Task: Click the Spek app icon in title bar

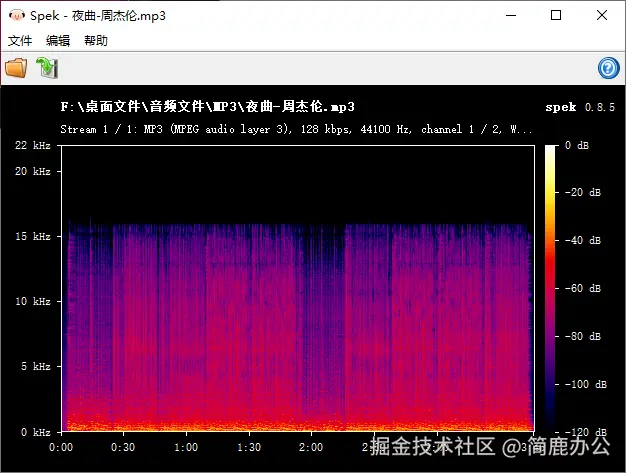Action: (17, 16)
